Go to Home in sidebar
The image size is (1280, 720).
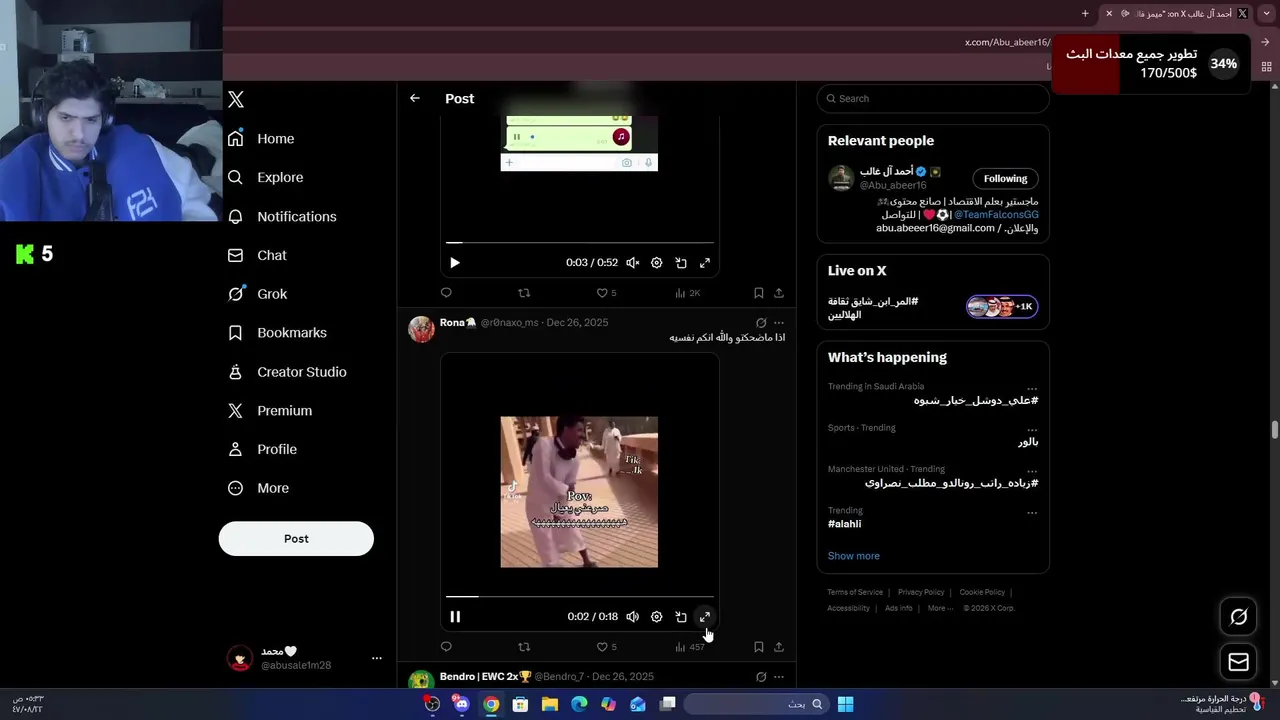(x=261, y=139)
